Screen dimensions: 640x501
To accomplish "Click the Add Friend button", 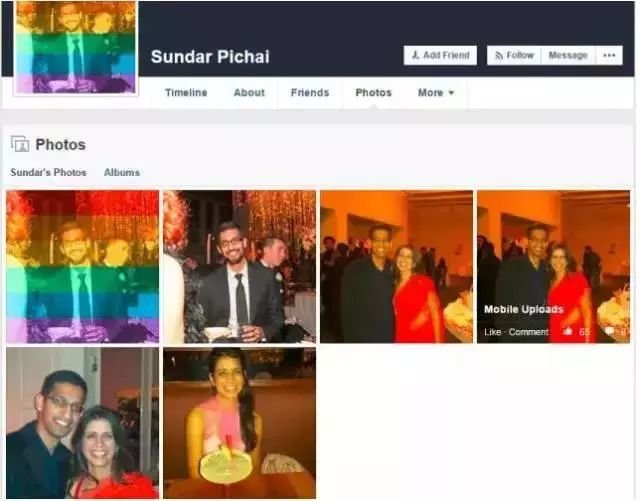I will coord(440,55).
